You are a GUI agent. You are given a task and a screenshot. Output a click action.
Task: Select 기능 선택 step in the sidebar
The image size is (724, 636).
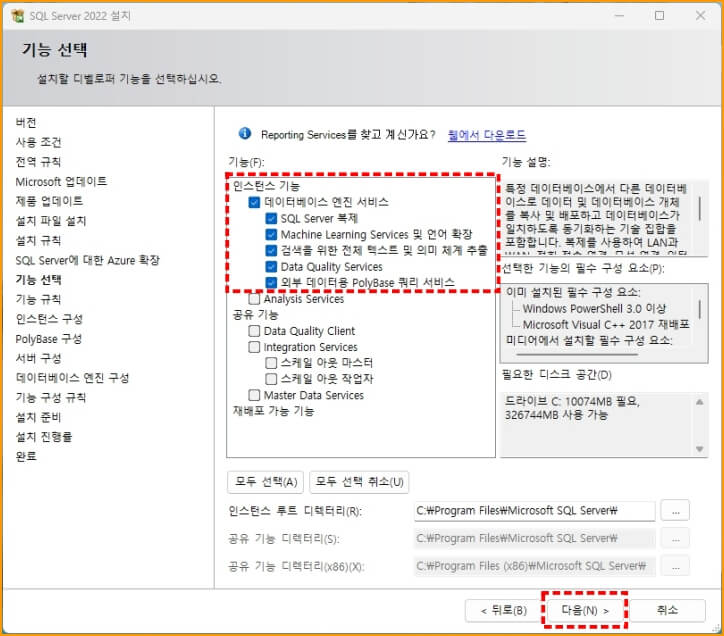[x=38, y=279]
